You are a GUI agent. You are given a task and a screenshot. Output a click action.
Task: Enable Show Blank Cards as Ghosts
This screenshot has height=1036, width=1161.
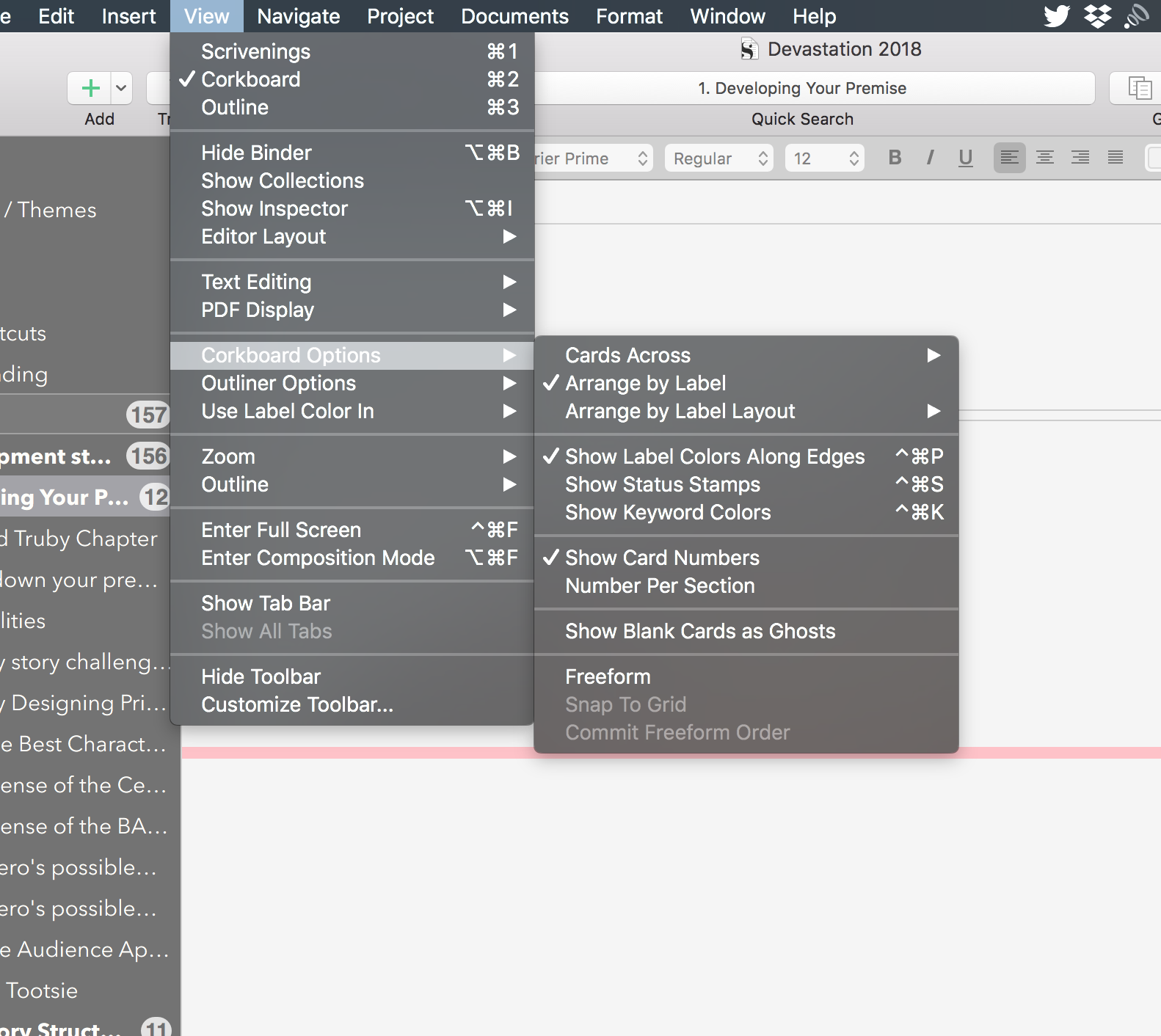(746, 631)
